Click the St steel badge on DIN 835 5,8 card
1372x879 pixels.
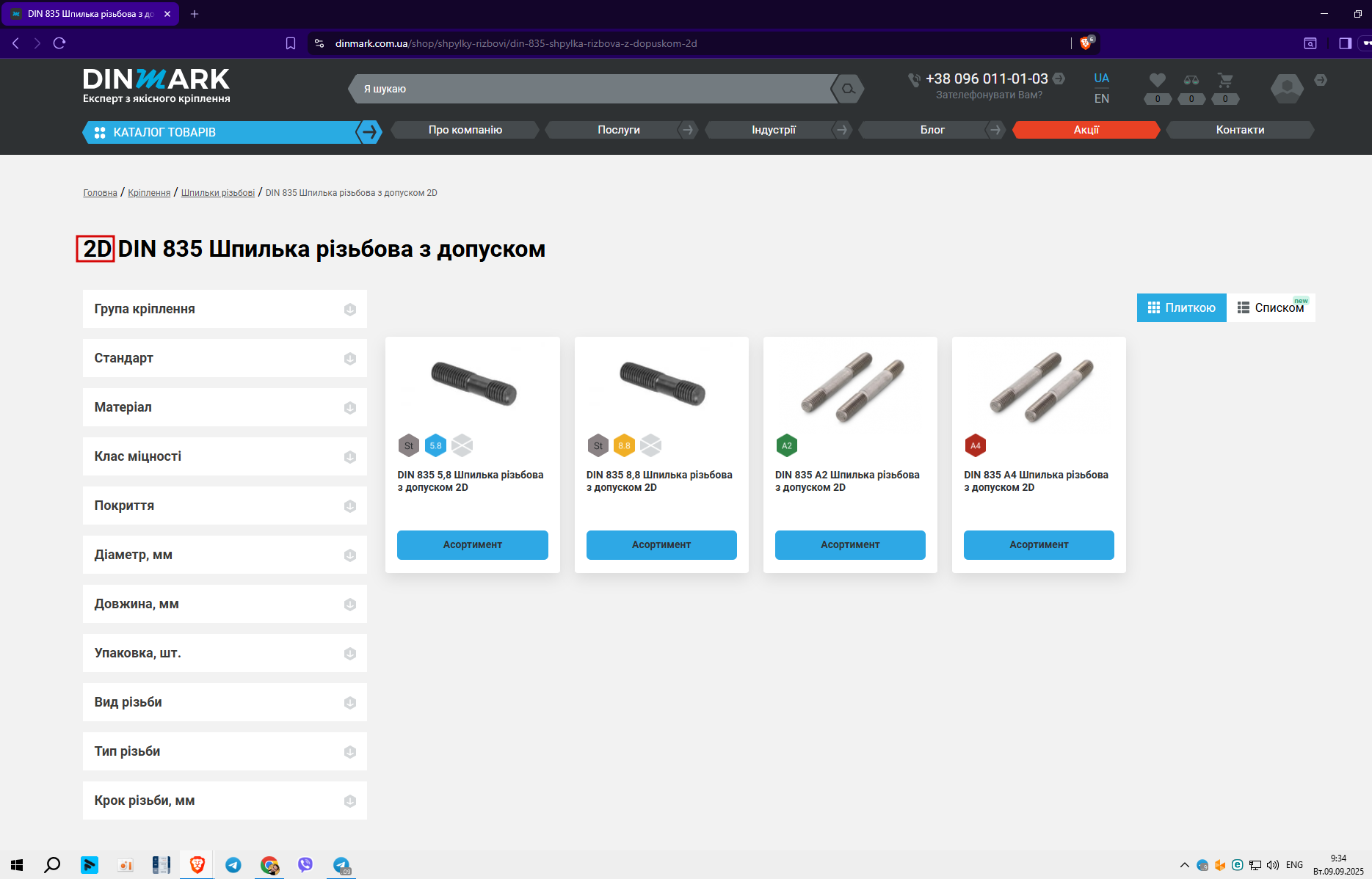(x=409, y=445)
